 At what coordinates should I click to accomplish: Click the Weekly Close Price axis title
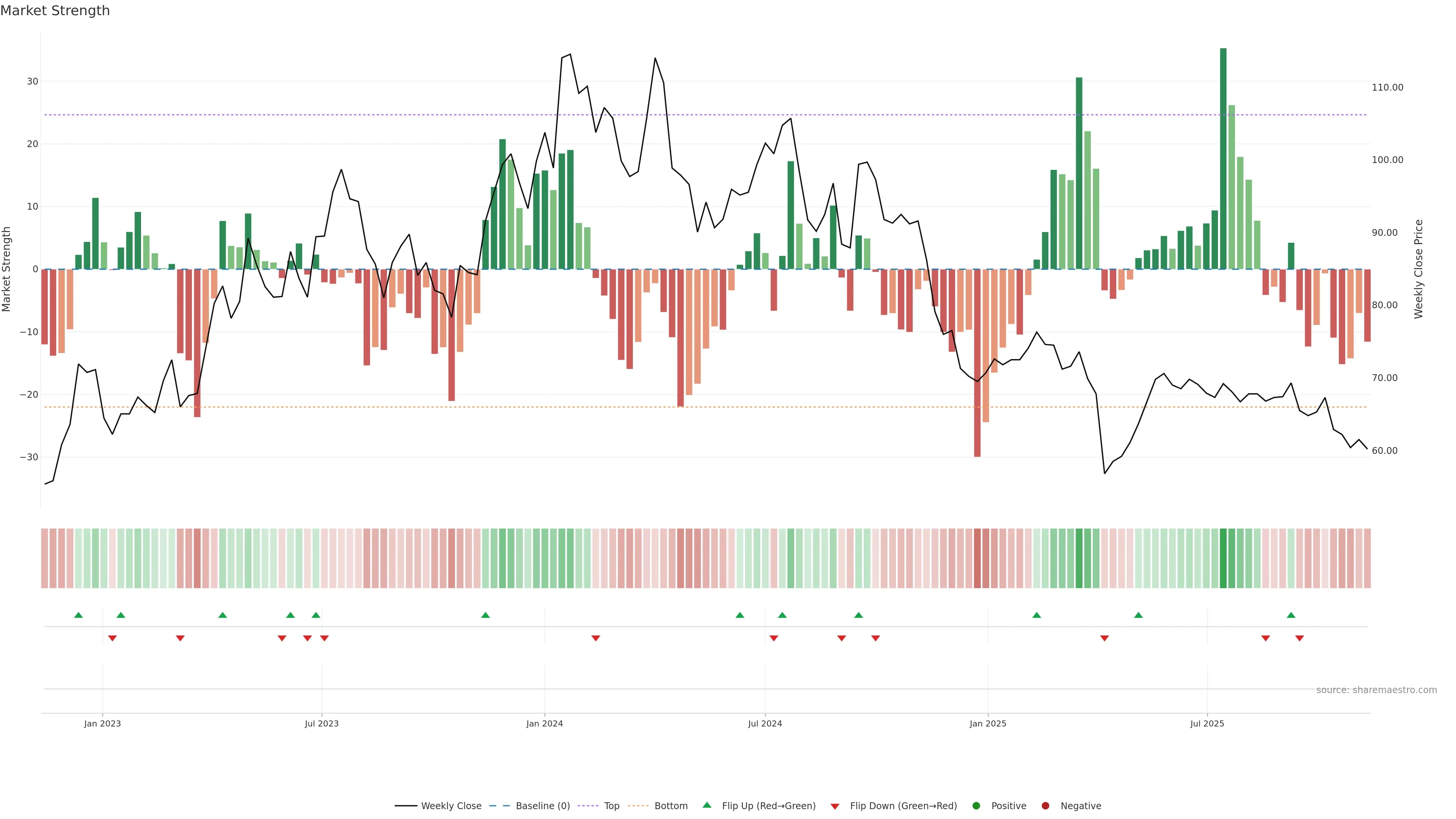pyautogui.click(x=1419, y=269)
